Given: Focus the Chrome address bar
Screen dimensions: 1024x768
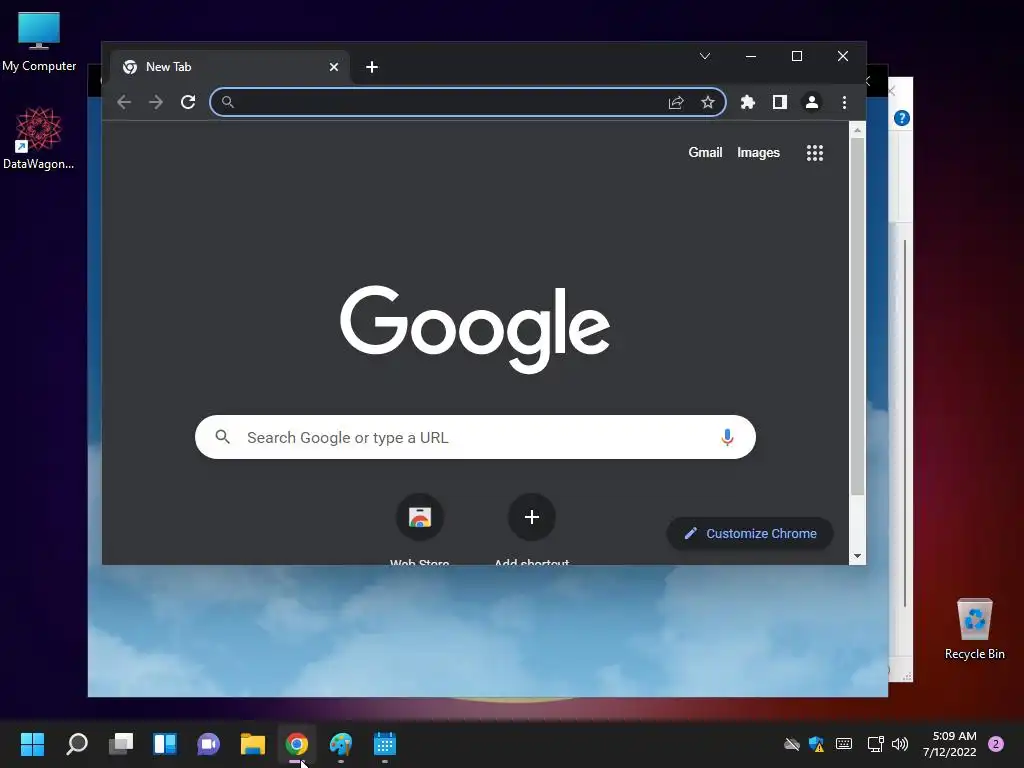Looking at the screenshot, I should (468, 102).
